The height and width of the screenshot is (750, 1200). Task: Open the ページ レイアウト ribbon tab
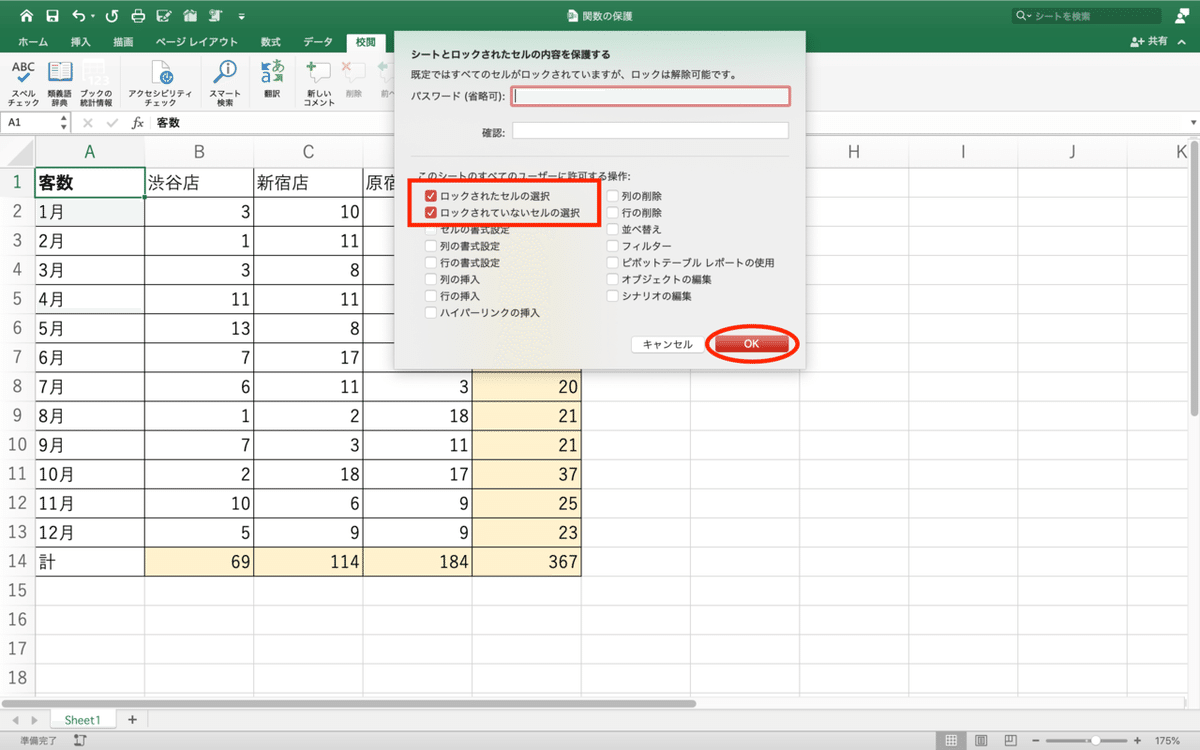point(197,42)
